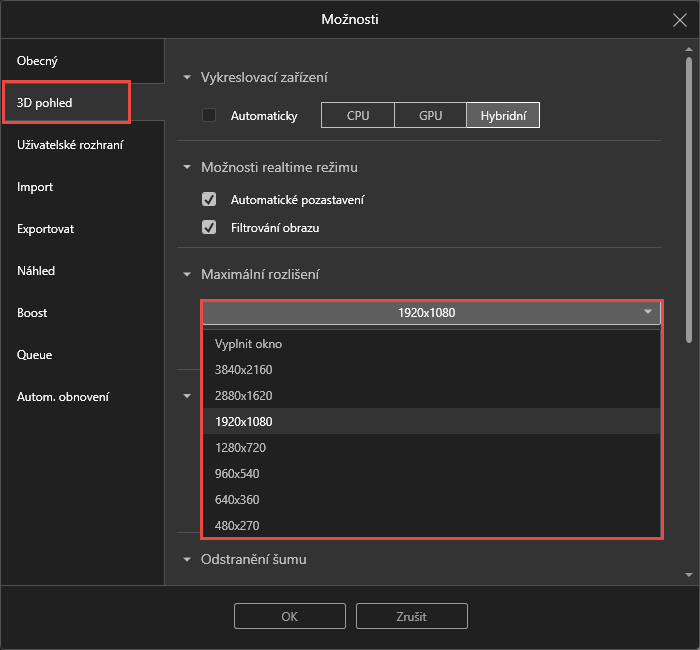Image resolution: width=700 pixels, height=650 pixels.
Task: Choose Hybridní rendering mode
Action: click(503, 116)
